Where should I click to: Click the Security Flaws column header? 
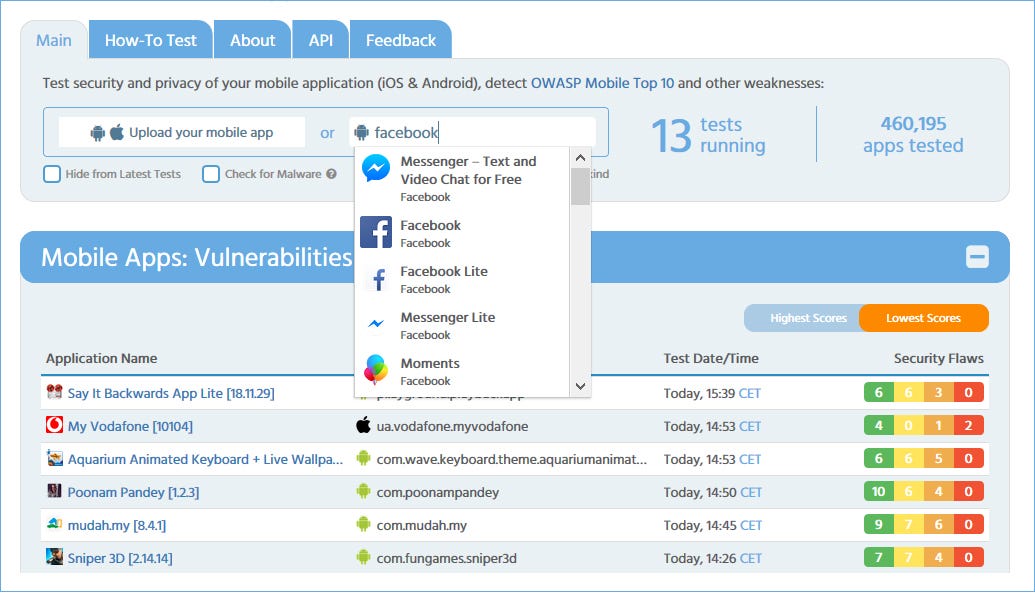click(939, 359)
